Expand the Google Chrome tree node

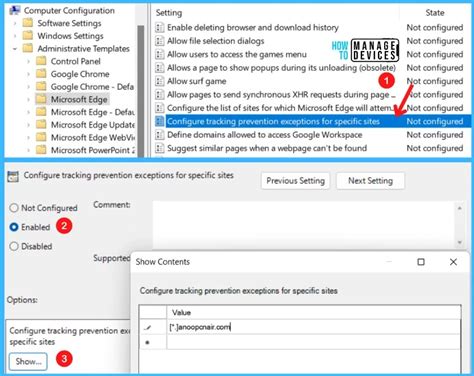(28, 74)
